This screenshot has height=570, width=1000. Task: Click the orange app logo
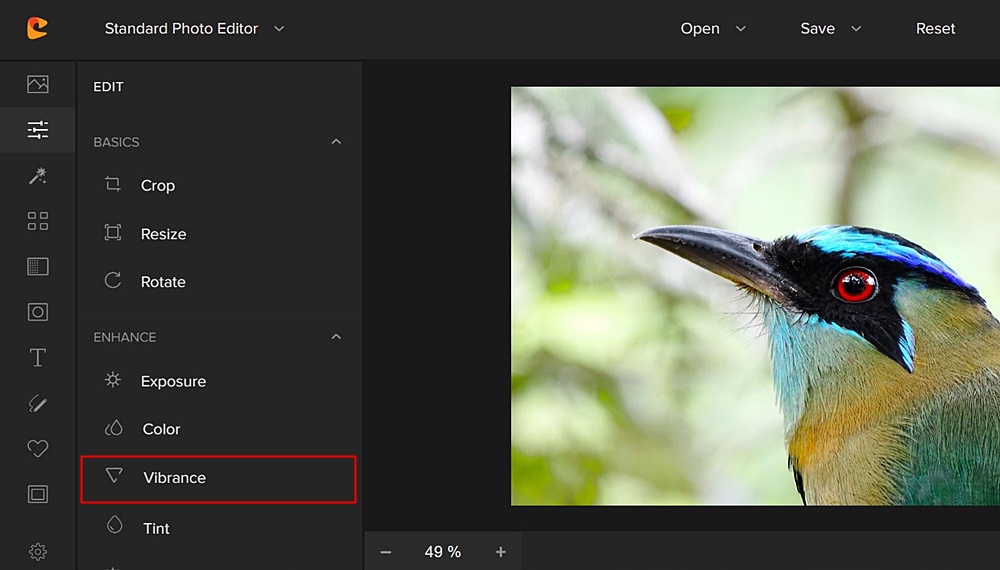click(38, 29)
